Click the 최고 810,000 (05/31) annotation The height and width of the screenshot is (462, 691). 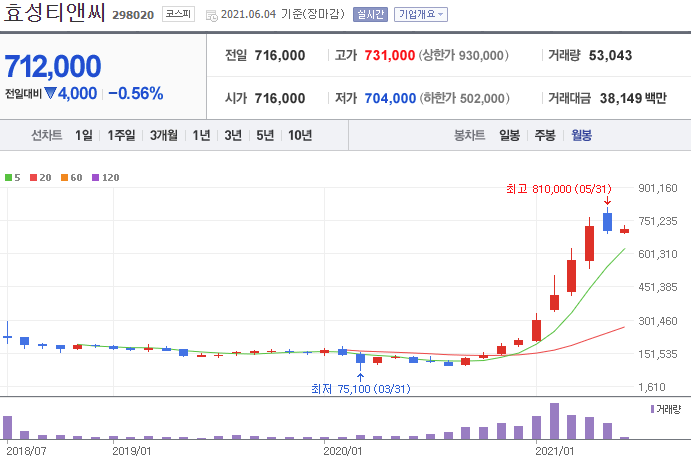[558, 189]
